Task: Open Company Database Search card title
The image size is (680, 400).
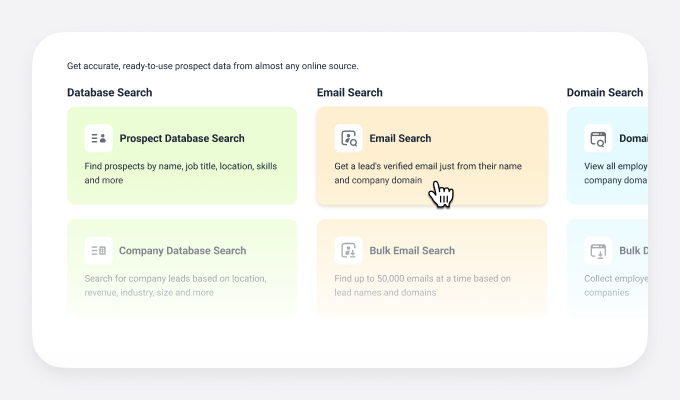Action: click(182, 251)
